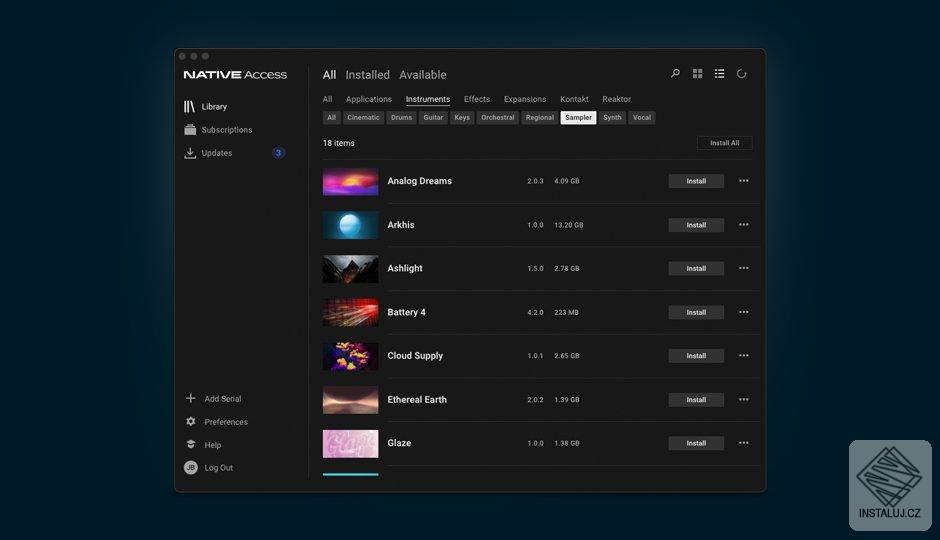This screenshot has height=540, width=940.
Task: Install Ashlight
Action: pyautogui.click(x=696, y=269)
